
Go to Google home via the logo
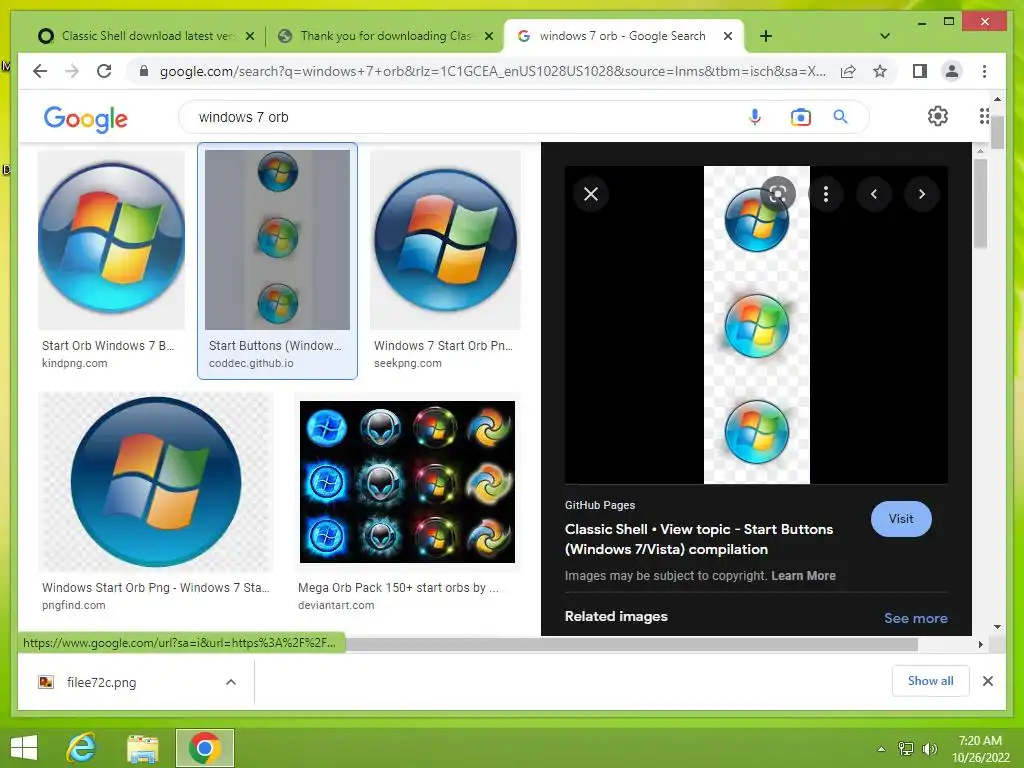(86, 119)
